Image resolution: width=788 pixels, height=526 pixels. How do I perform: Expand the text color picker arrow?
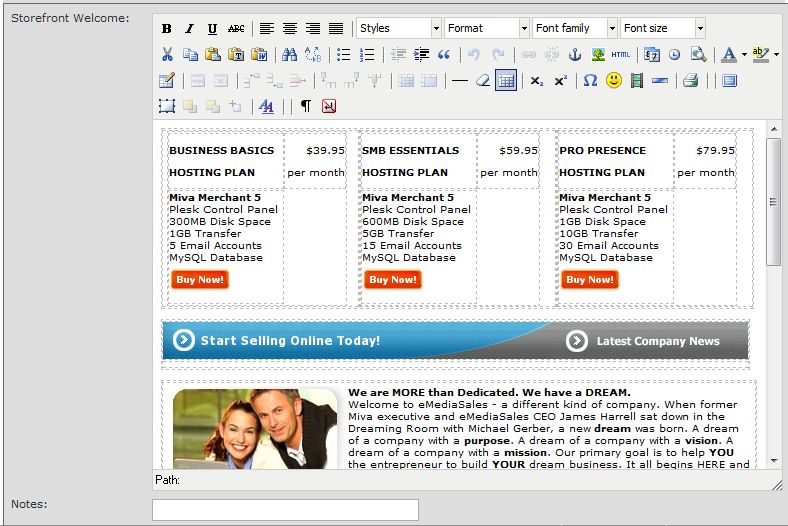point(744,54)
